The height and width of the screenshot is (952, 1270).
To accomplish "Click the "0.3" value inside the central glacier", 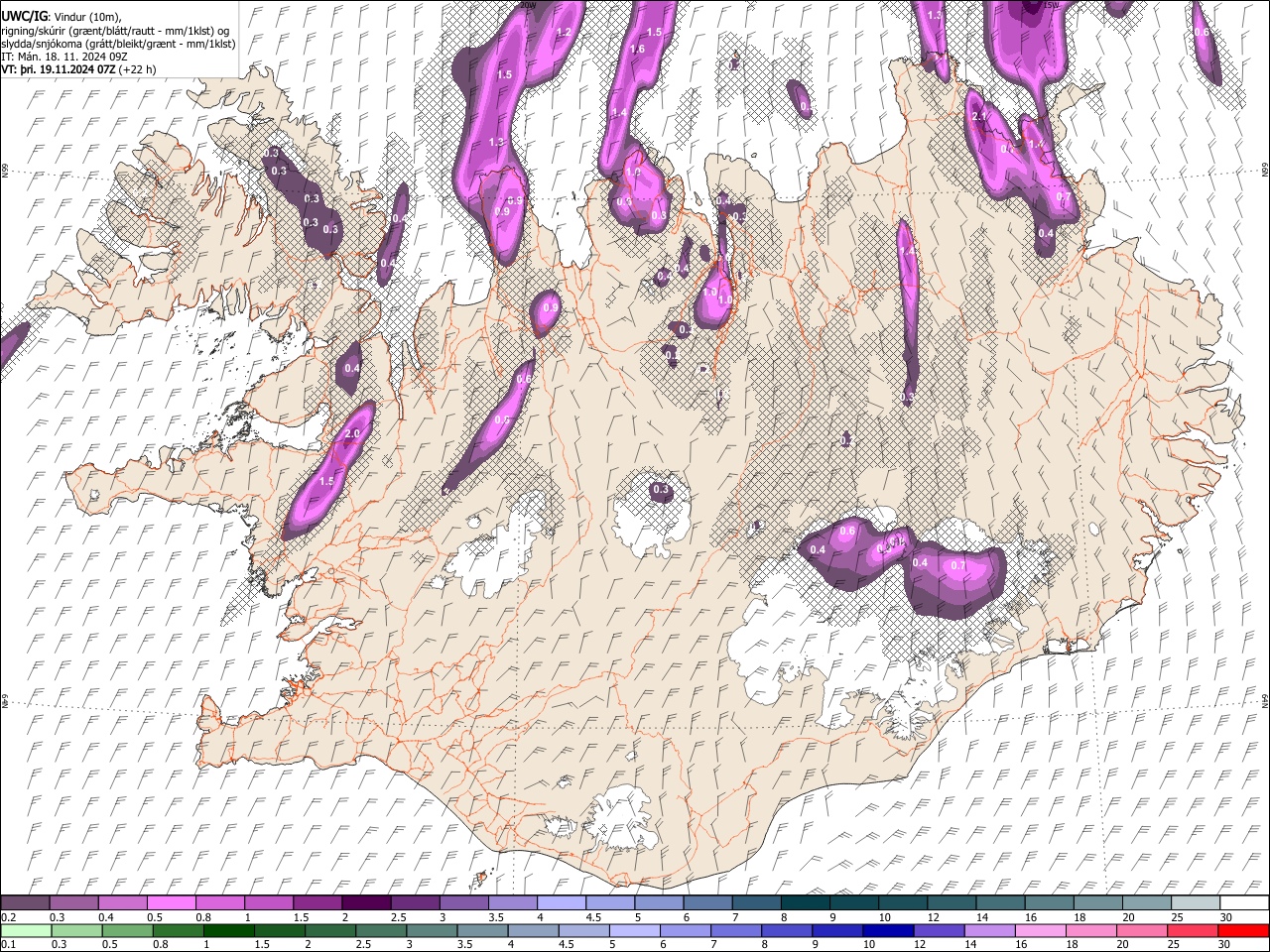I will click(661, 490).
